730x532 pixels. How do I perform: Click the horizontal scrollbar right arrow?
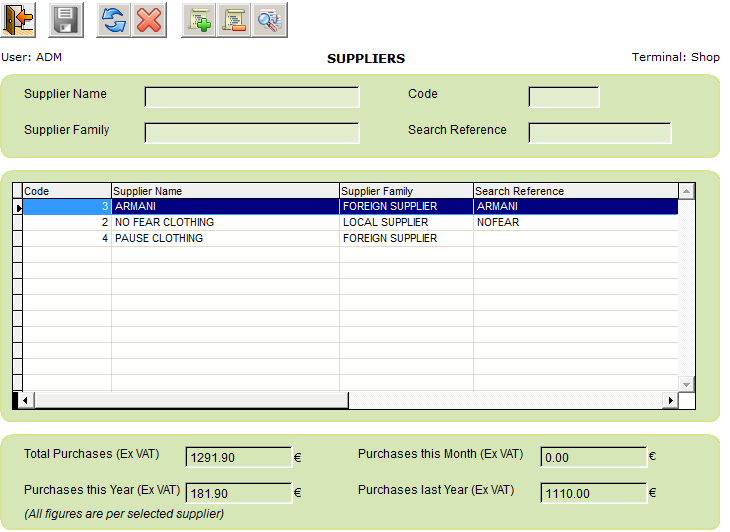pyautogui.click(x=671, y=401)
